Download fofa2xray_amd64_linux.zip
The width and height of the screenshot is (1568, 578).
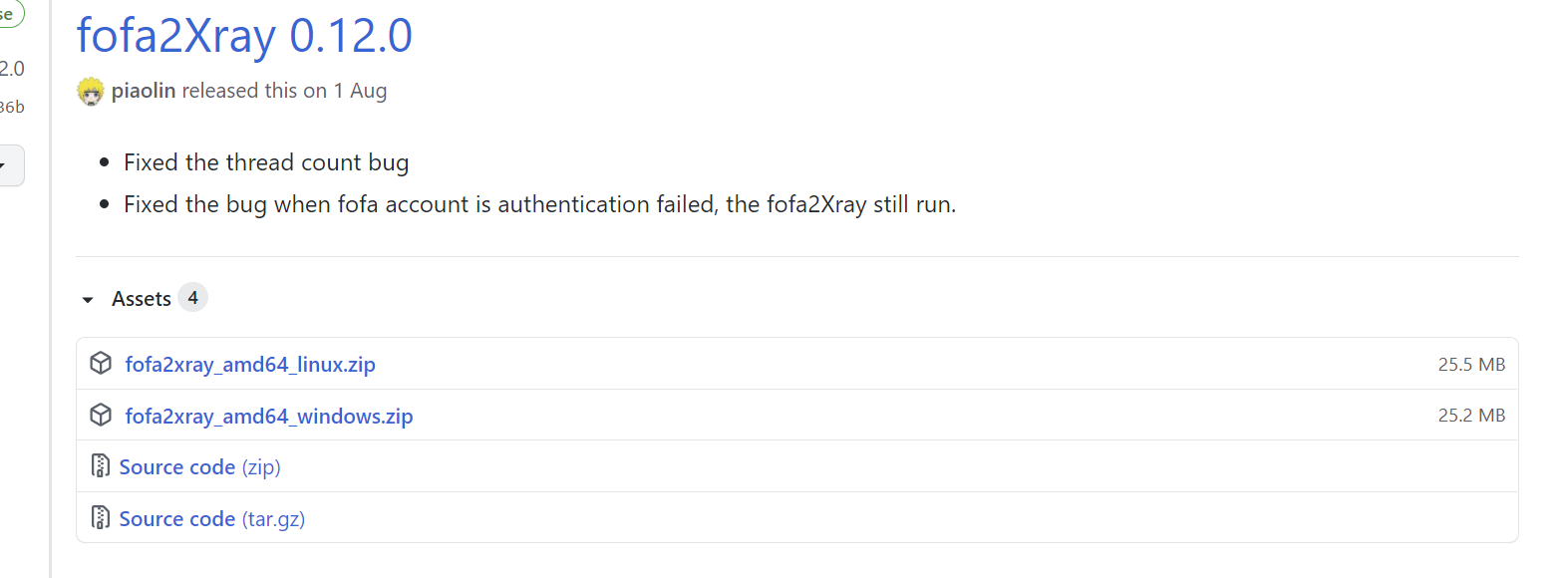coord(250,365)
